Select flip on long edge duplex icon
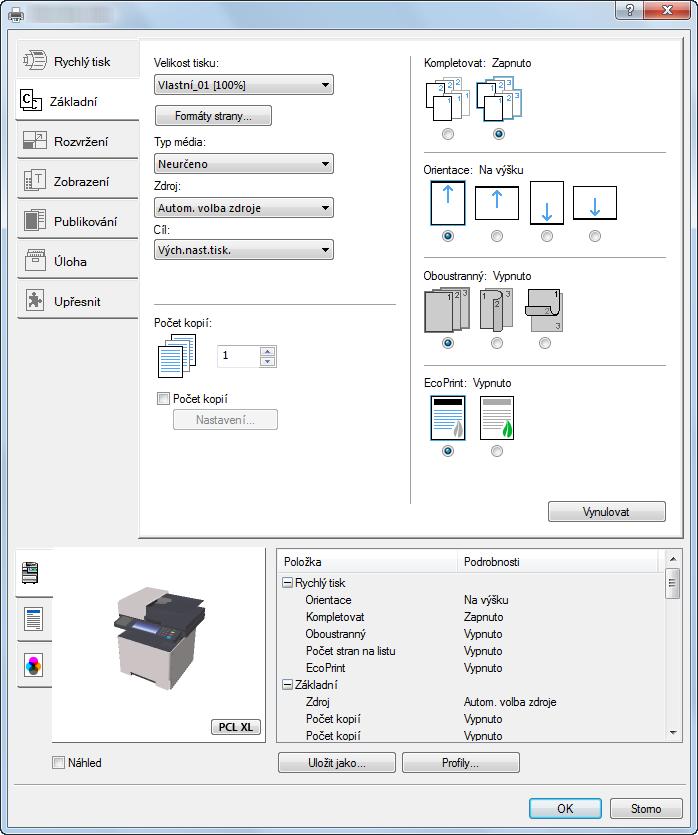Viewport: 698px width, 835px height. click(x=497, y=310)
